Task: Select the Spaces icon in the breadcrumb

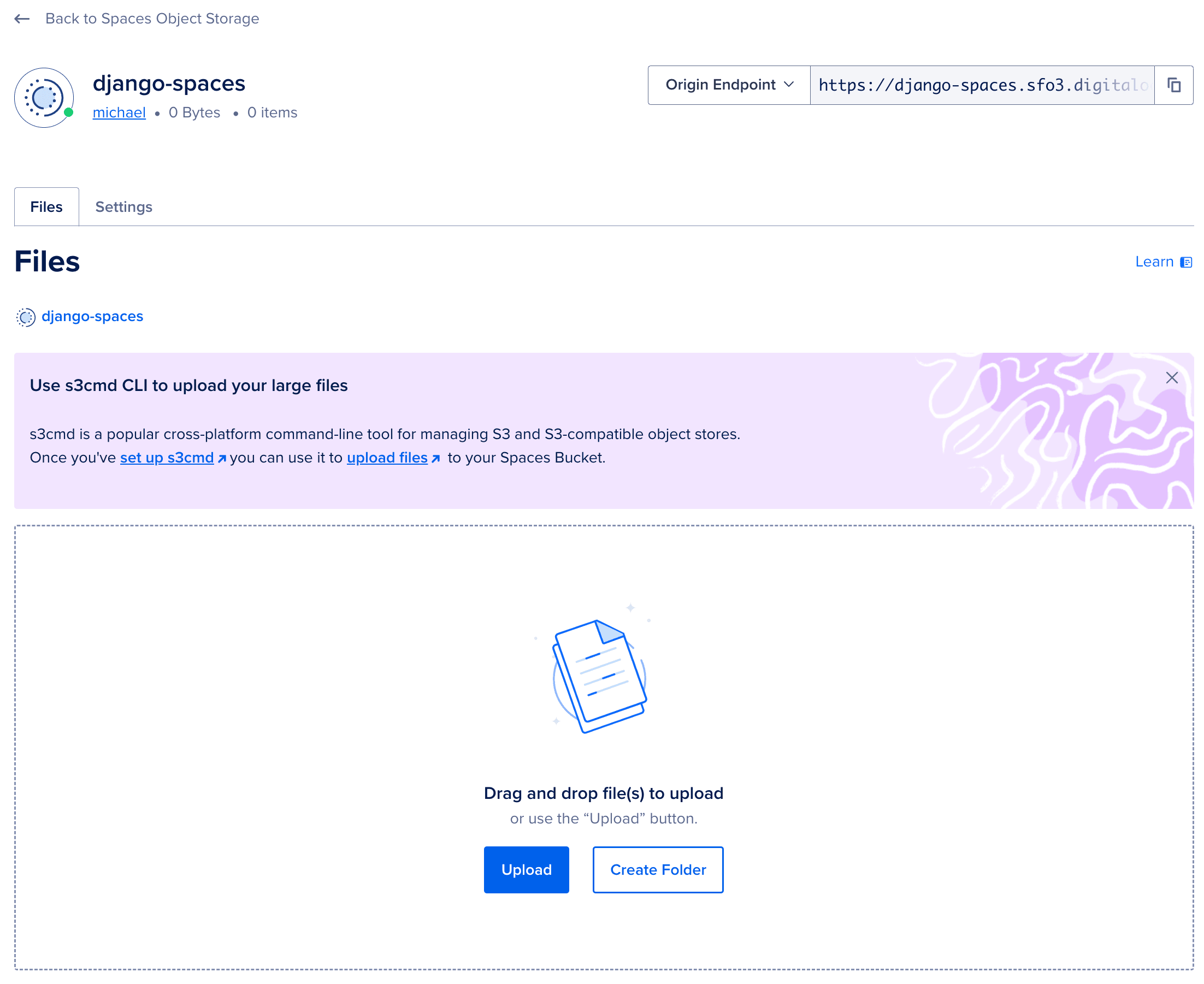Action: (26, 317)
